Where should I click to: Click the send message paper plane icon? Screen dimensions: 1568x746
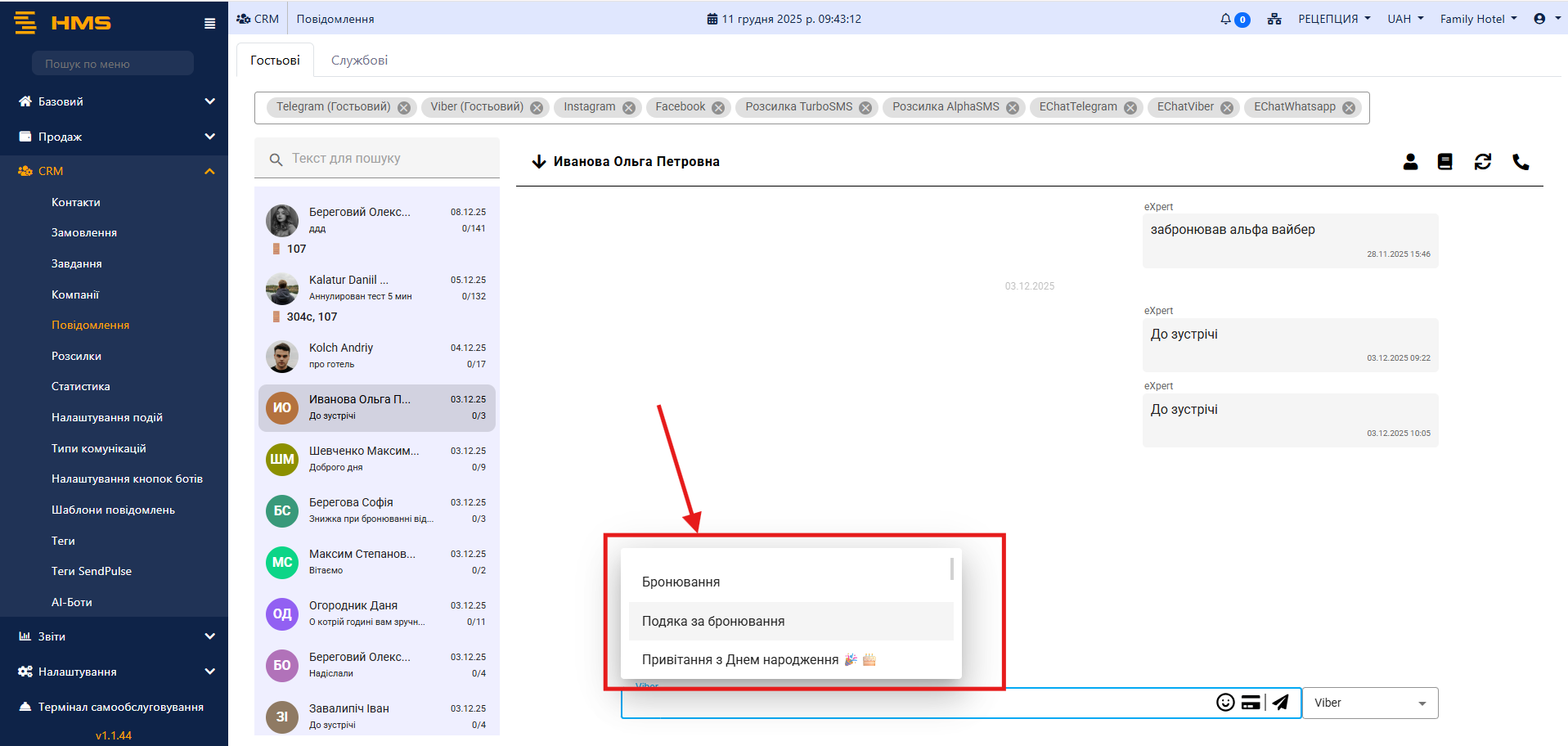point(1281,703)
